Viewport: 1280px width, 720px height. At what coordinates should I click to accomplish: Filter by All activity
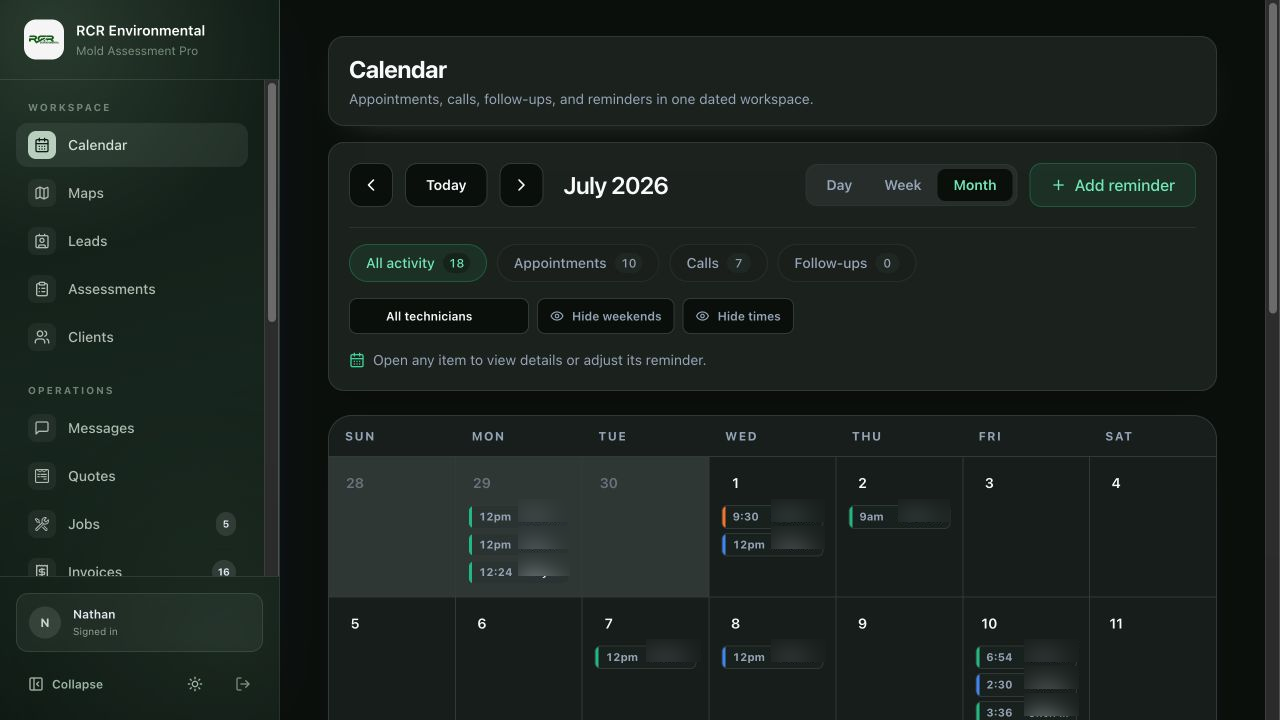pos(418,263)
